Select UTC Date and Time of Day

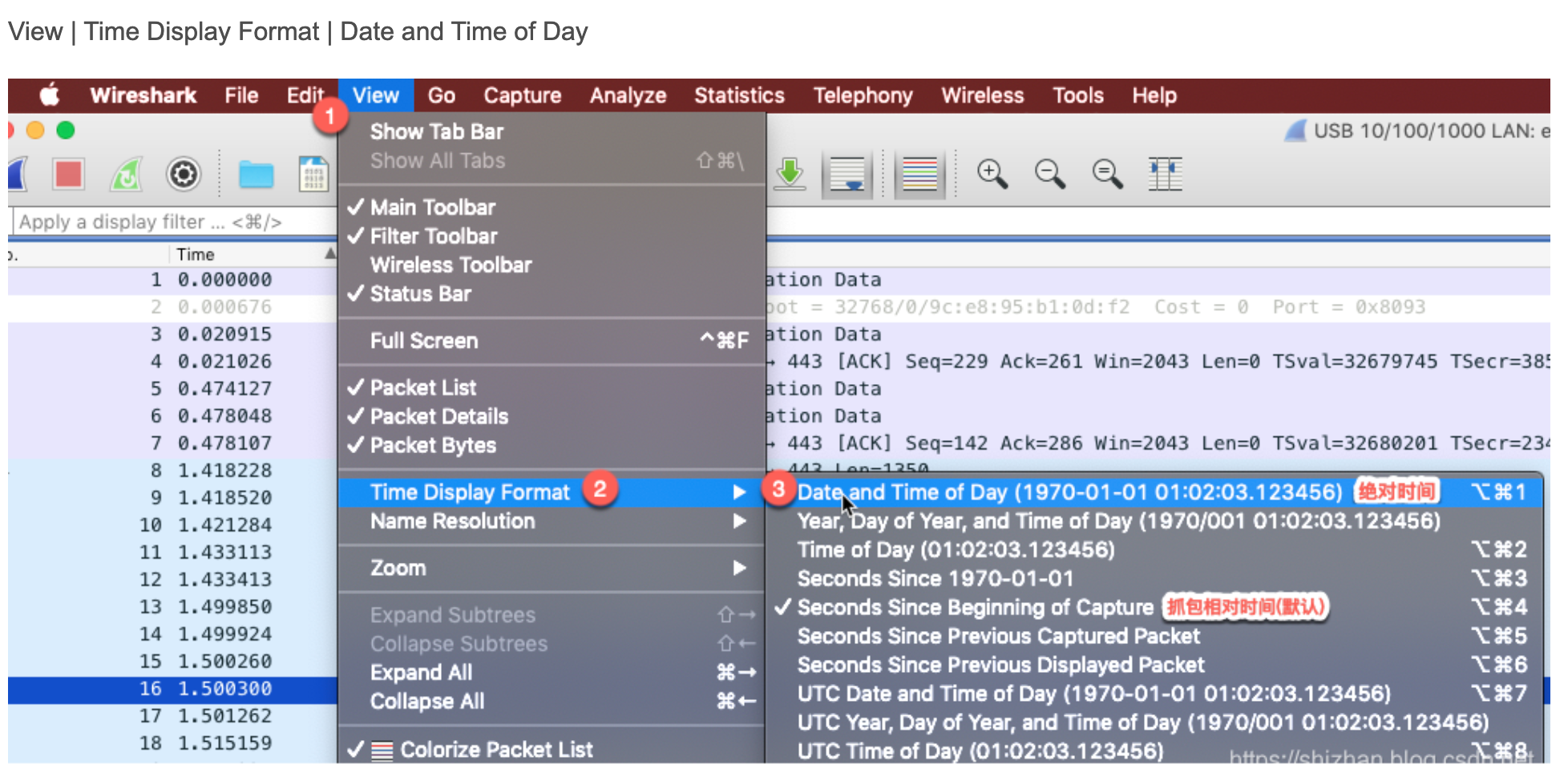(1154, 694)
